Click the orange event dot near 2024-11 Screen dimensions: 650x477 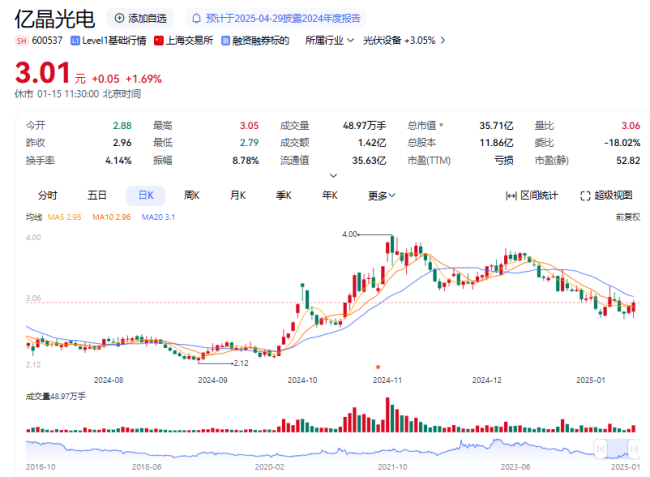(378, 367)
